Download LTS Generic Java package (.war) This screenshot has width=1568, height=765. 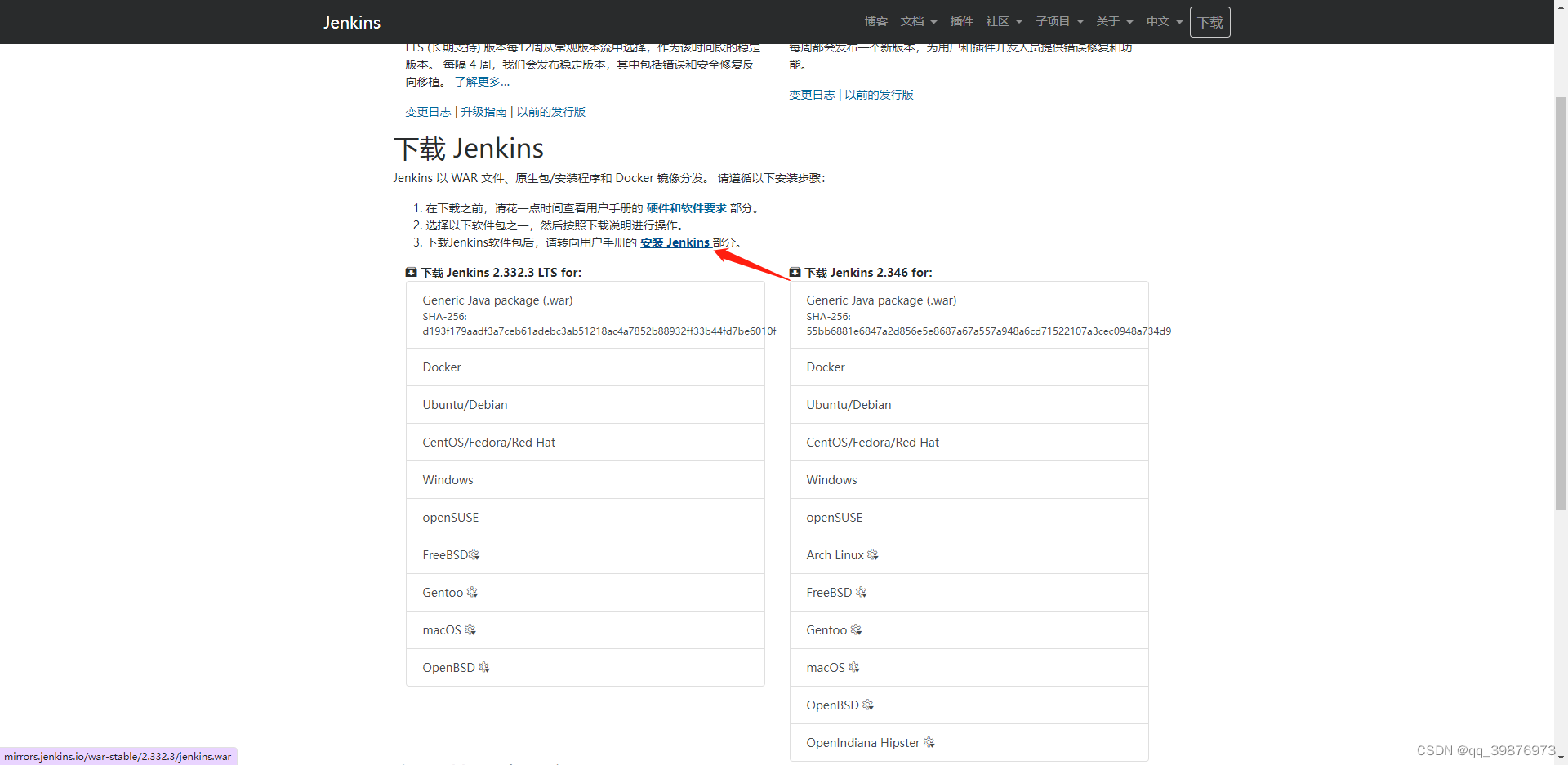pyautogui.click(x=586, y=315)
